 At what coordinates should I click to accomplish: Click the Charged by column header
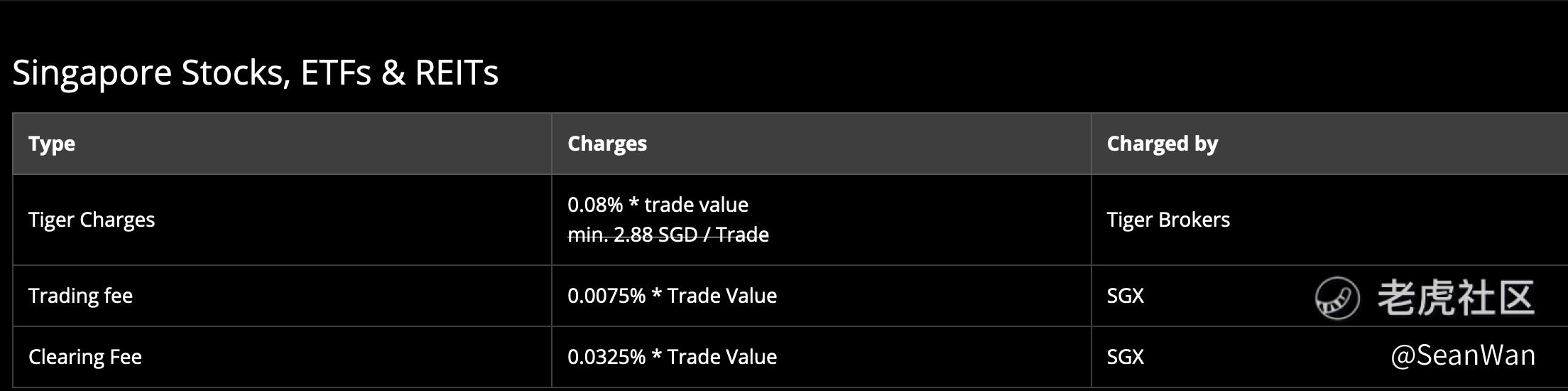1163,144
